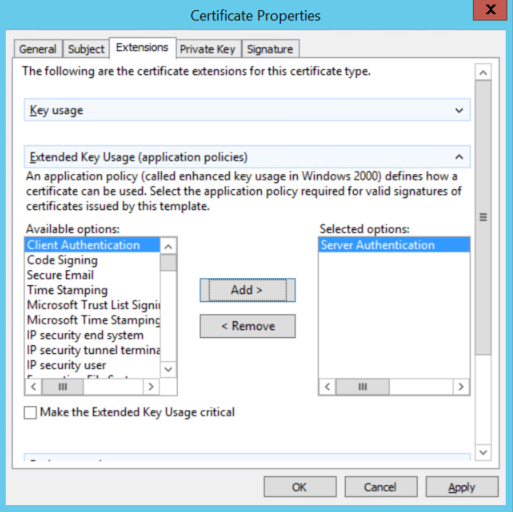Collapse the Extended Key Usage section
The height and width of the screenshot is (512, 513).
(247, 157)
